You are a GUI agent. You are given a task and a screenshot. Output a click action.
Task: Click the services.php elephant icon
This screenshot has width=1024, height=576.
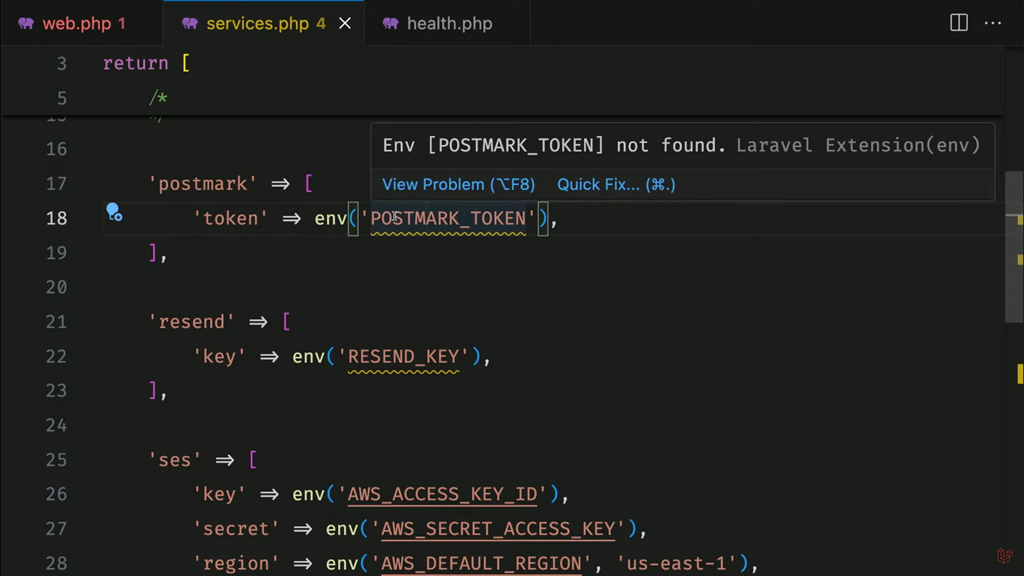click(190, 23)
